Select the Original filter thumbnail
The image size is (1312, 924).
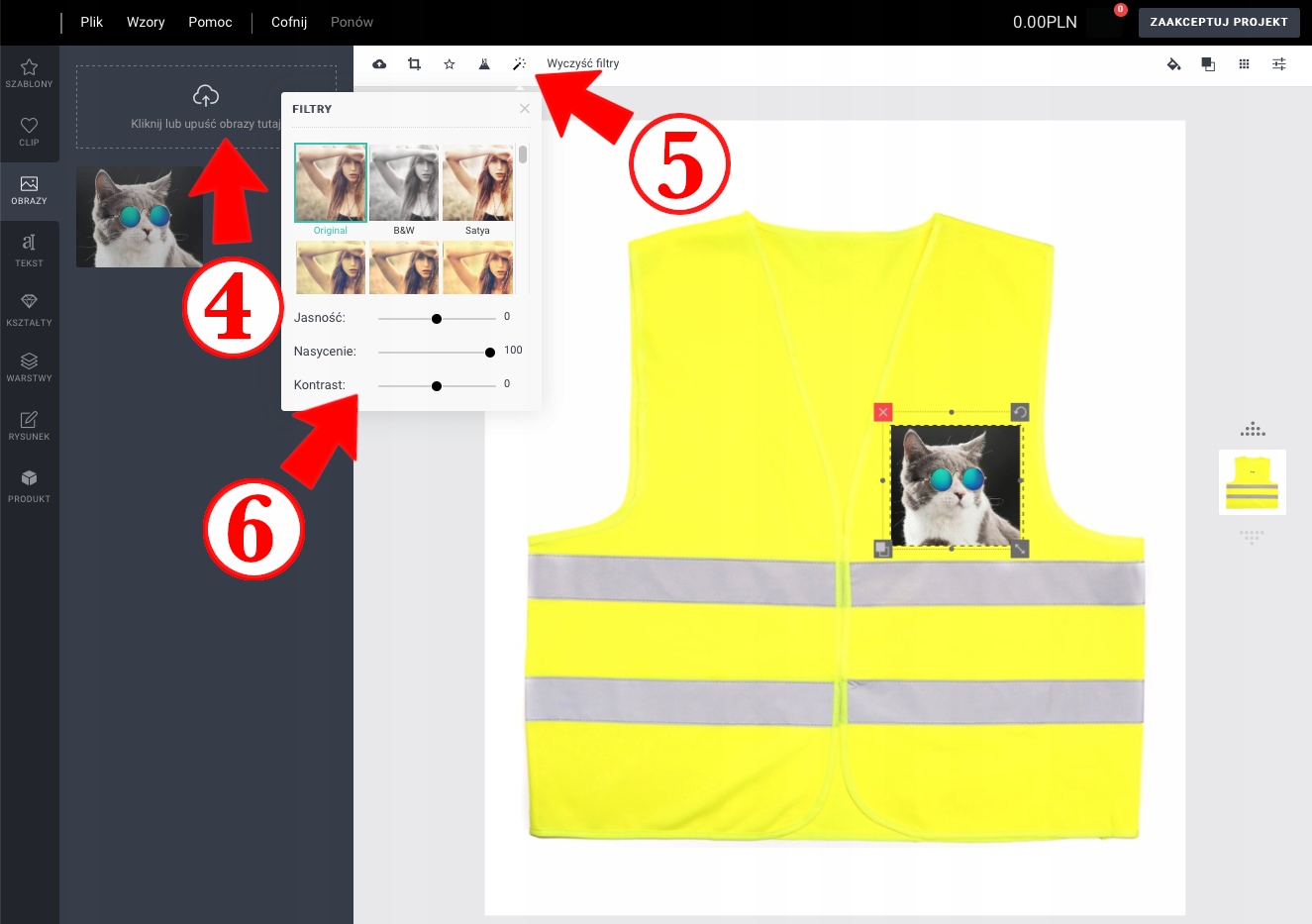point(331,182)
